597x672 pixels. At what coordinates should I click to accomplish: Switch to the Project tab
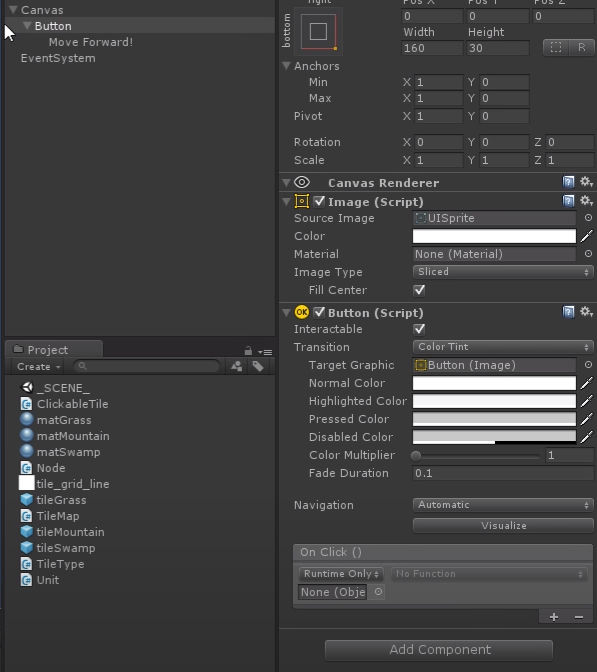[54, 350]
